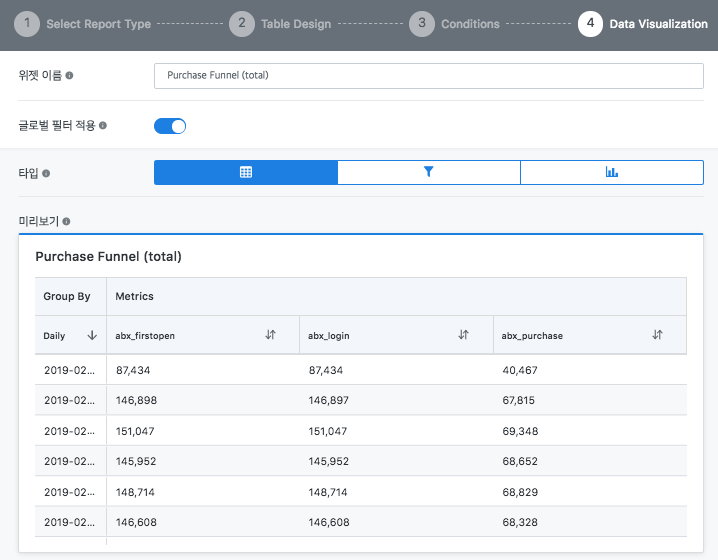
Task: Toggle the global filter switch off
Action: 170,126
